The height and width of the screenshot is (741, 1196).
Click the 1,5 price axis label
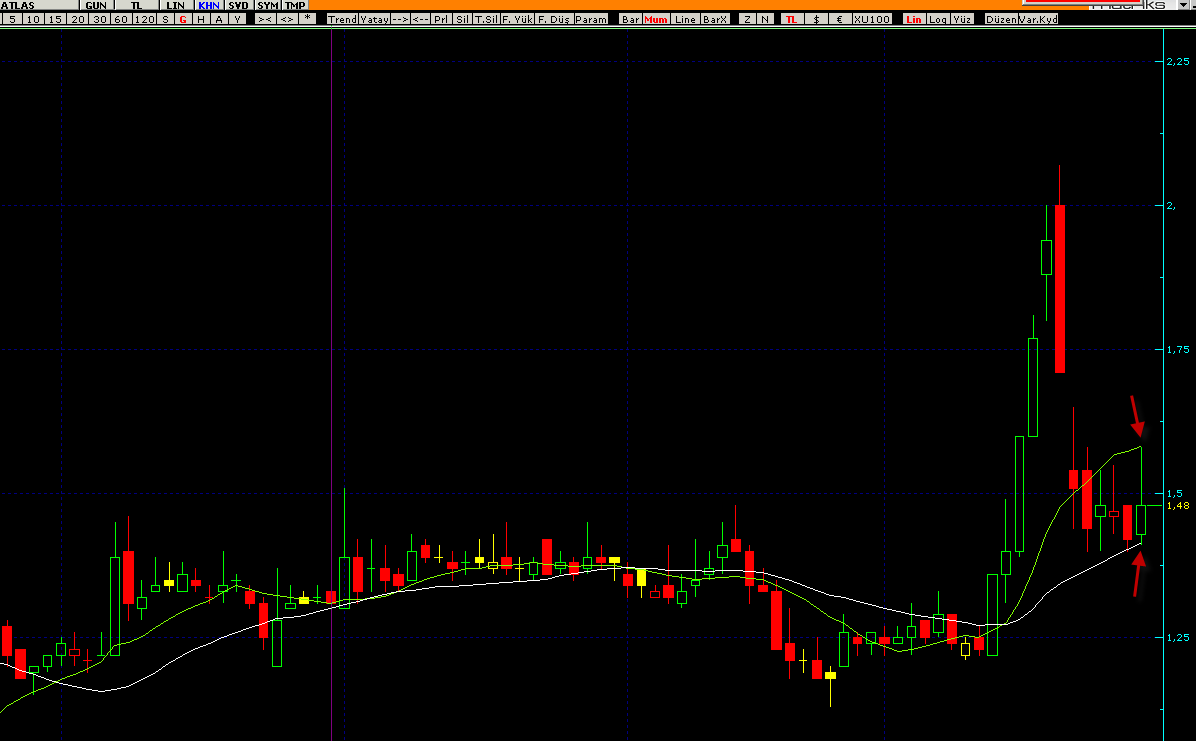coord(1175,494)
